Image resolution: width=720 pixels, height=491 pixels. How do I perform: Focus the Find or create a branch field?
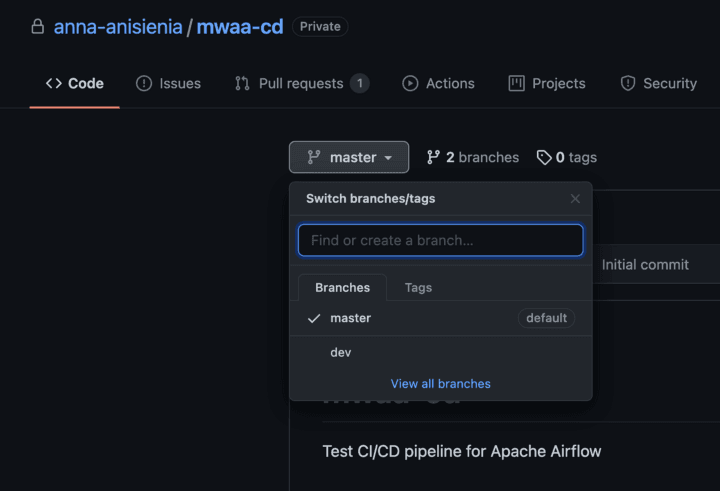point(441,240)
